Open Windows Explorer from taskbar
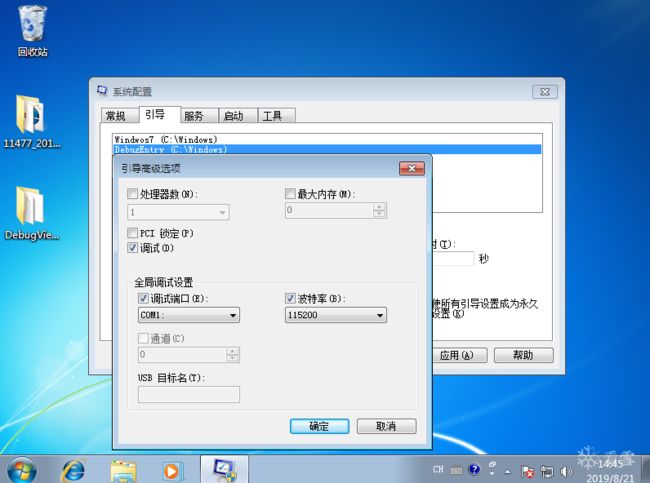650x483 pixels. pos(123,471)
